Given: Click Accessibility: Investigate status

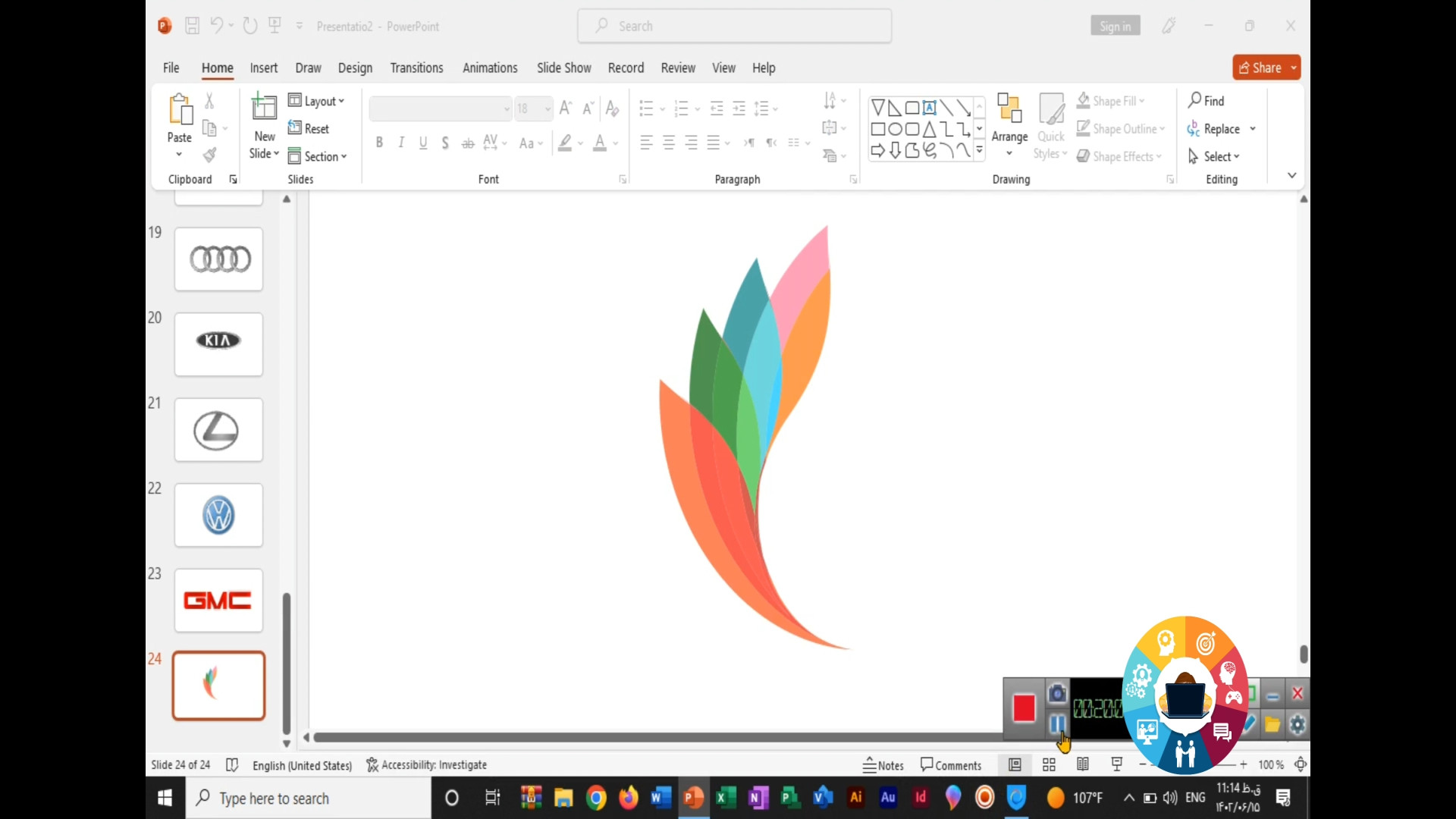Looking at the screenshot, I should pyautogui.click(x=426, y=765).
